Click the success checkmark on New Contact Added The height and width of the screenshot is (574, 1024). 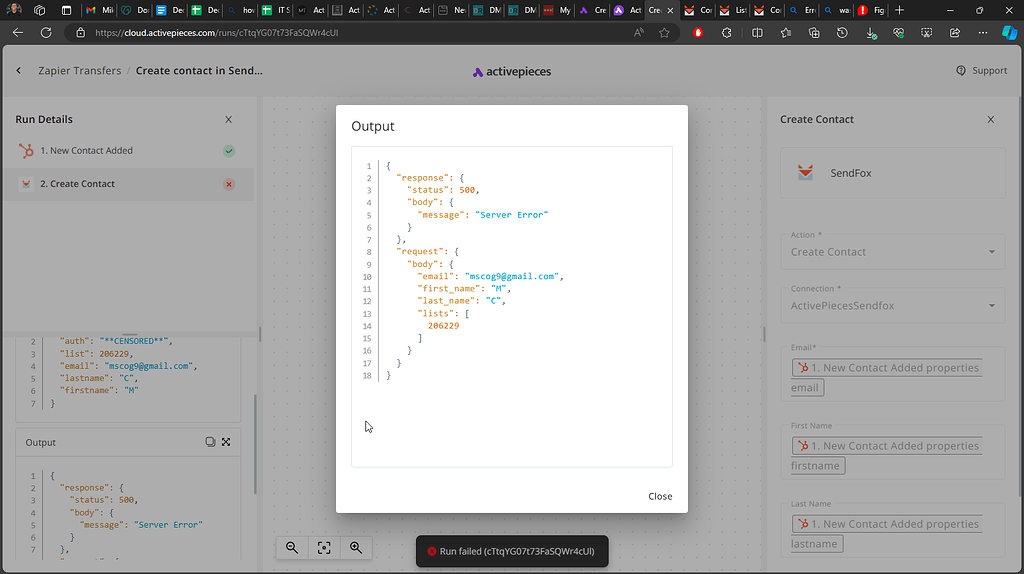[229, 151]
